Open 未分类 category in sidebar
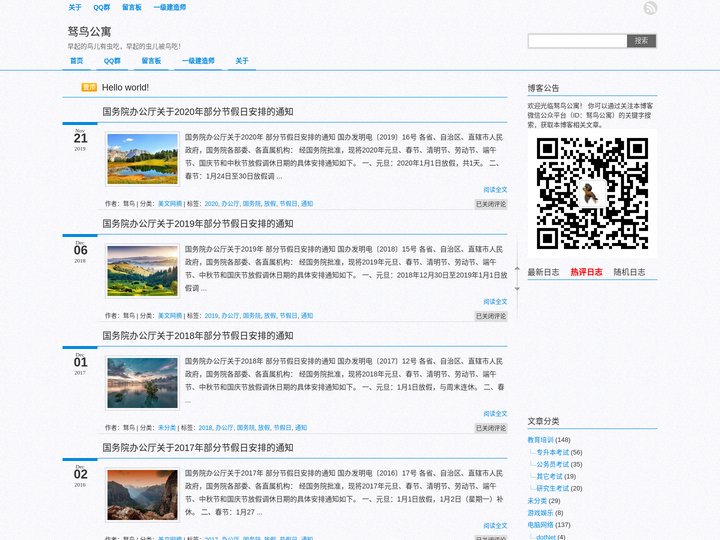 pyautogui.click(x=537, y=501)
